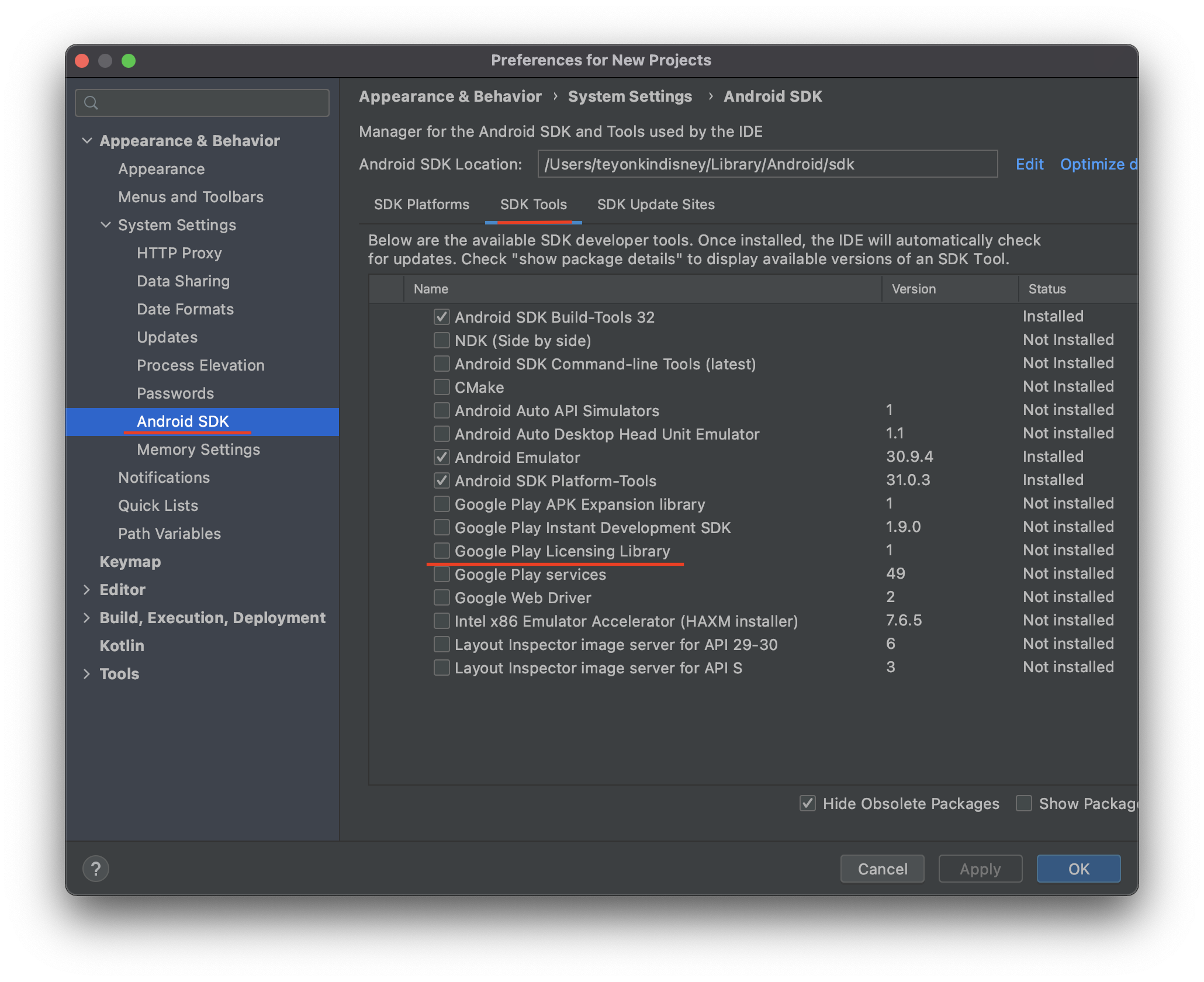Enable Android SDK Command-line Tools (latest)
1204x982 pixels.
pos(442,364)
